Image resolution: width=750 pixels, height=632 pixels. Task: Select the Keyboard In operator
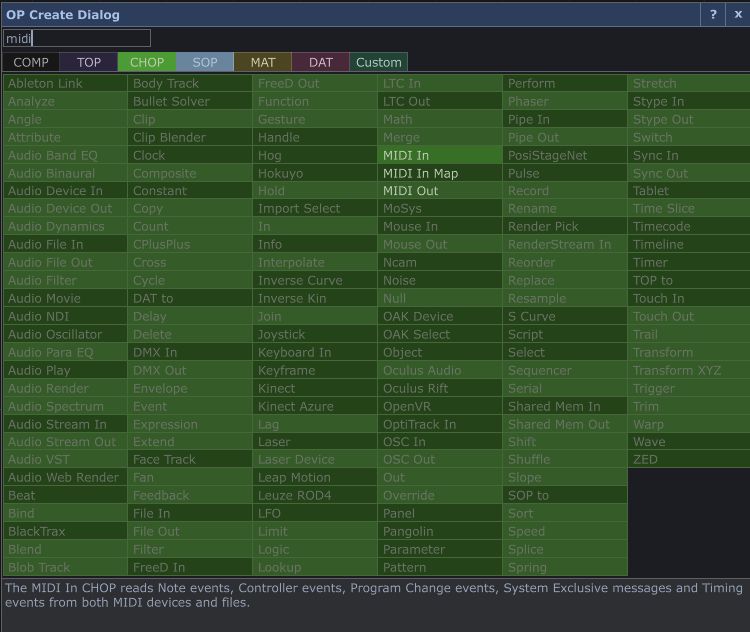(x=315, y=352)
